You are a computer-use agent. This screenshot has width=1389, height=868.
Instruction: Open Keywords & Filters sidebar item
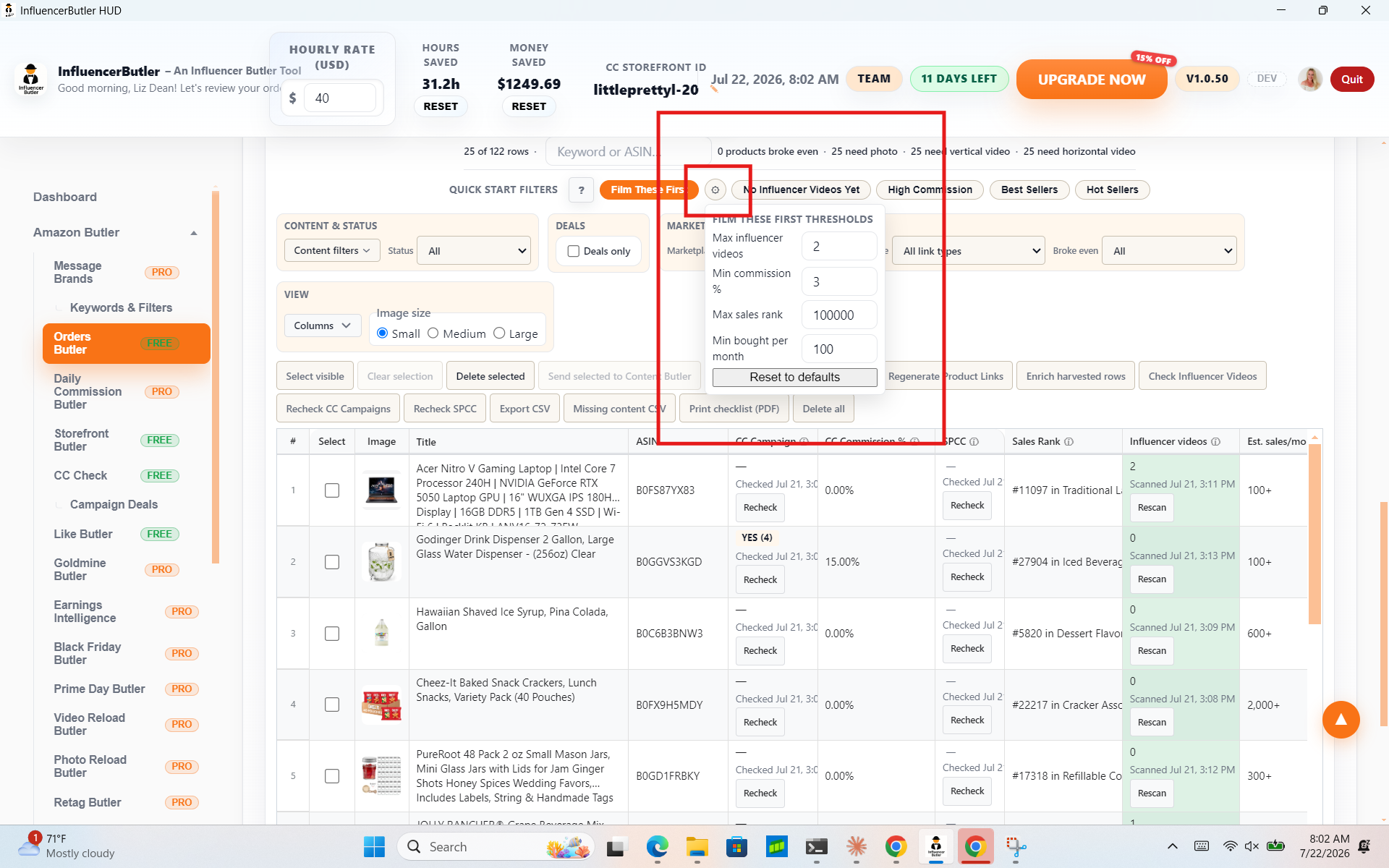click(x=121, y=307)
